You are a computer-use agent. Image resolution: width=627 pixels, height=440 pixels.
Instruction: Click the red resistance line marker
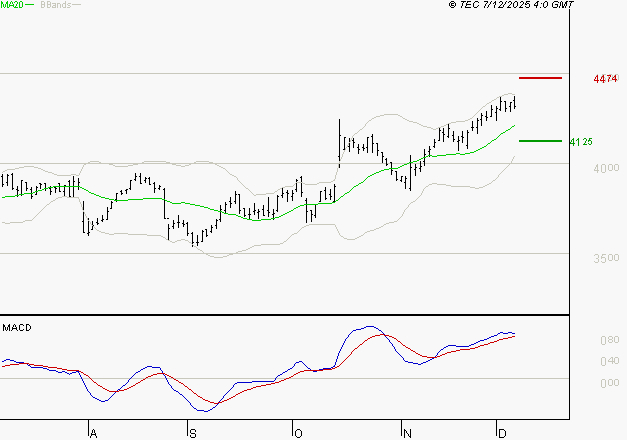(x=540, y=78)
